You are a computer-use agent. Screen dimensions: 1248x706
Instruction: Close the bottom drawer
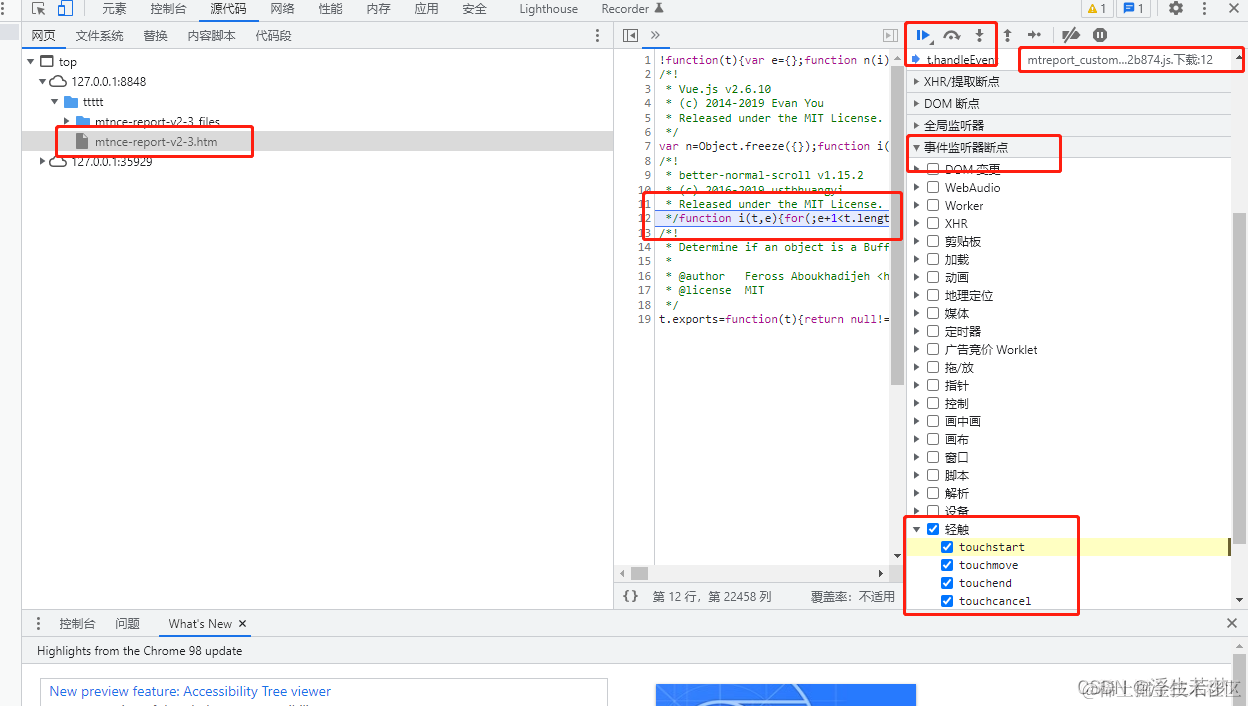[1232, 623]
